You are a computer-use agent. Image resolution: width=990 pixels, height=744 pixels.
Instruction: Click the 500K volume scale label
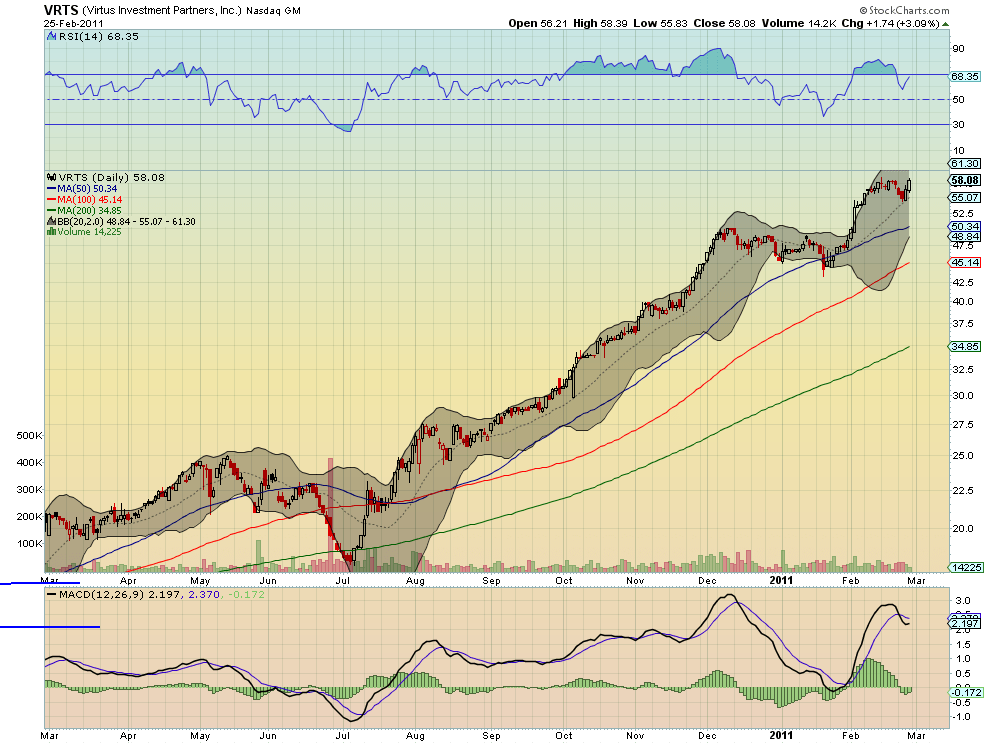click(30, 436)
